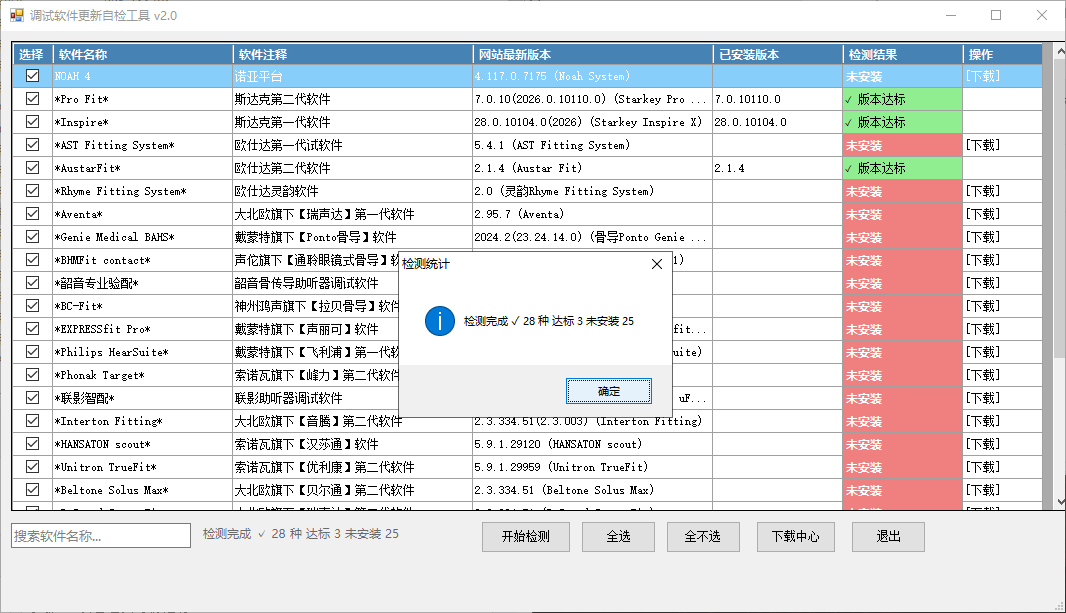This screenshot has height=613, width=1066.
Task: Click the 已安装版本 column header
Action: coord(778,54)
